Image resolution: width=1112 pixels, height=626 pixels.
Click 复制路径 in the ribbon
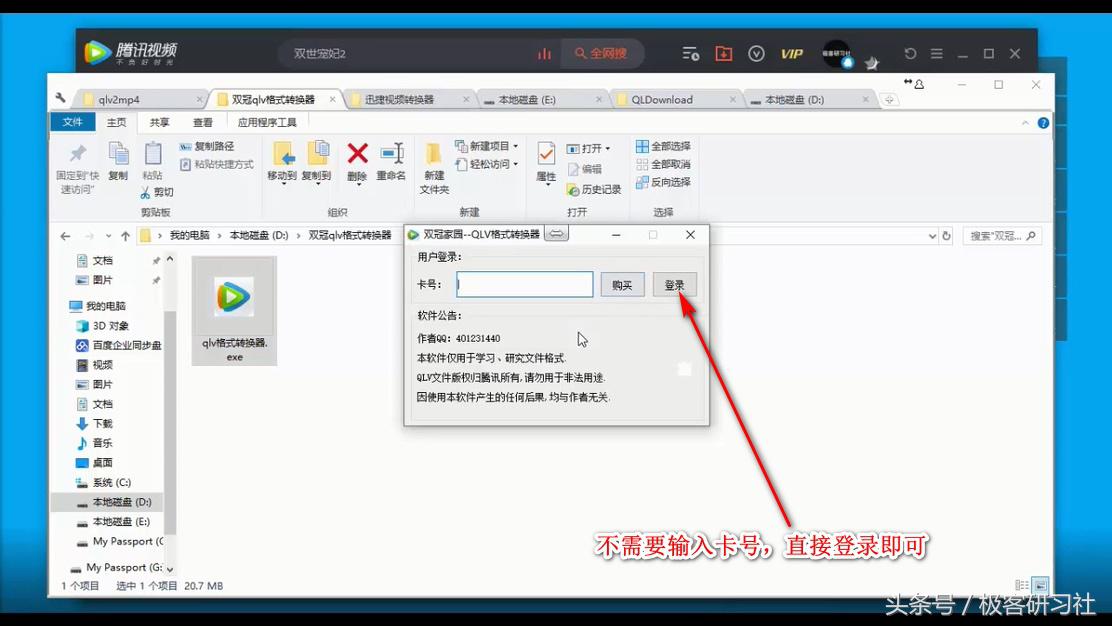pos(206,146)
